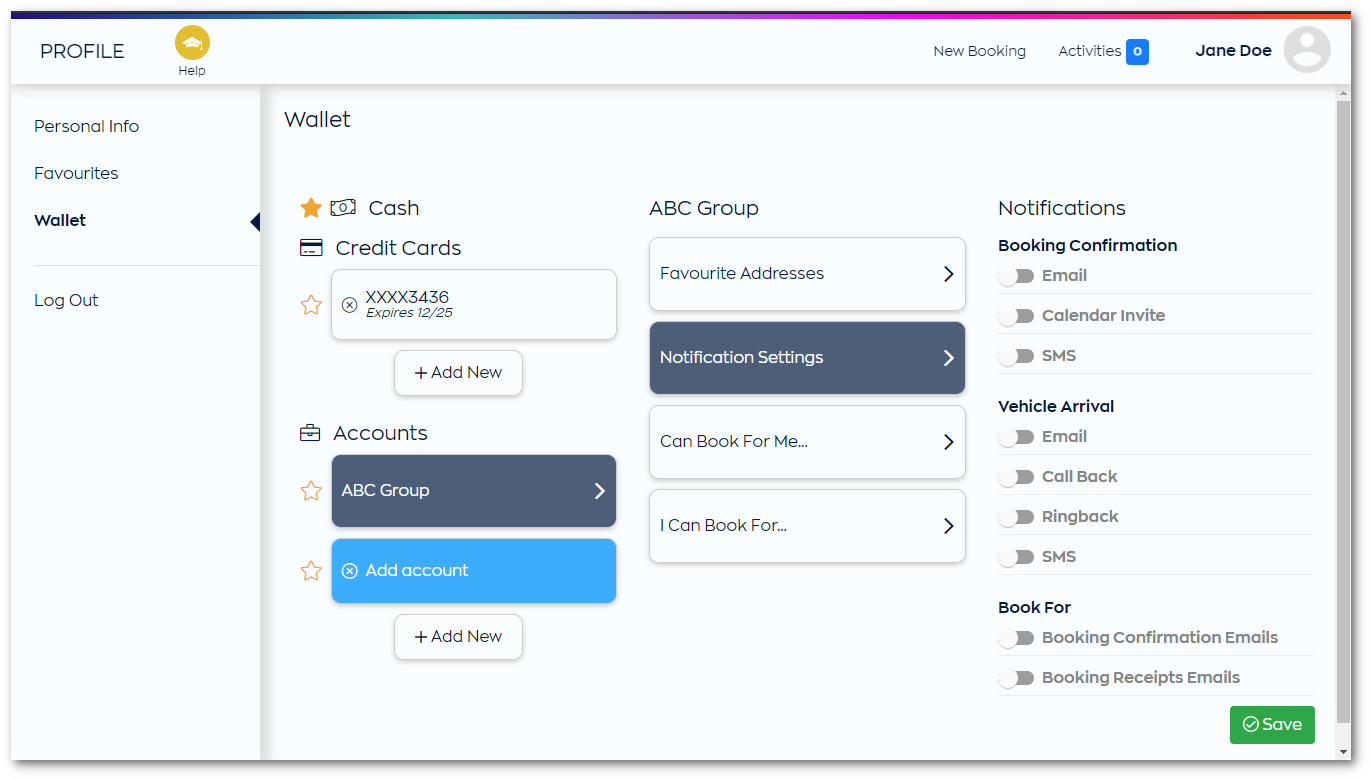
Task: Click the PROFILE title
Action: [x=82, y=51]
